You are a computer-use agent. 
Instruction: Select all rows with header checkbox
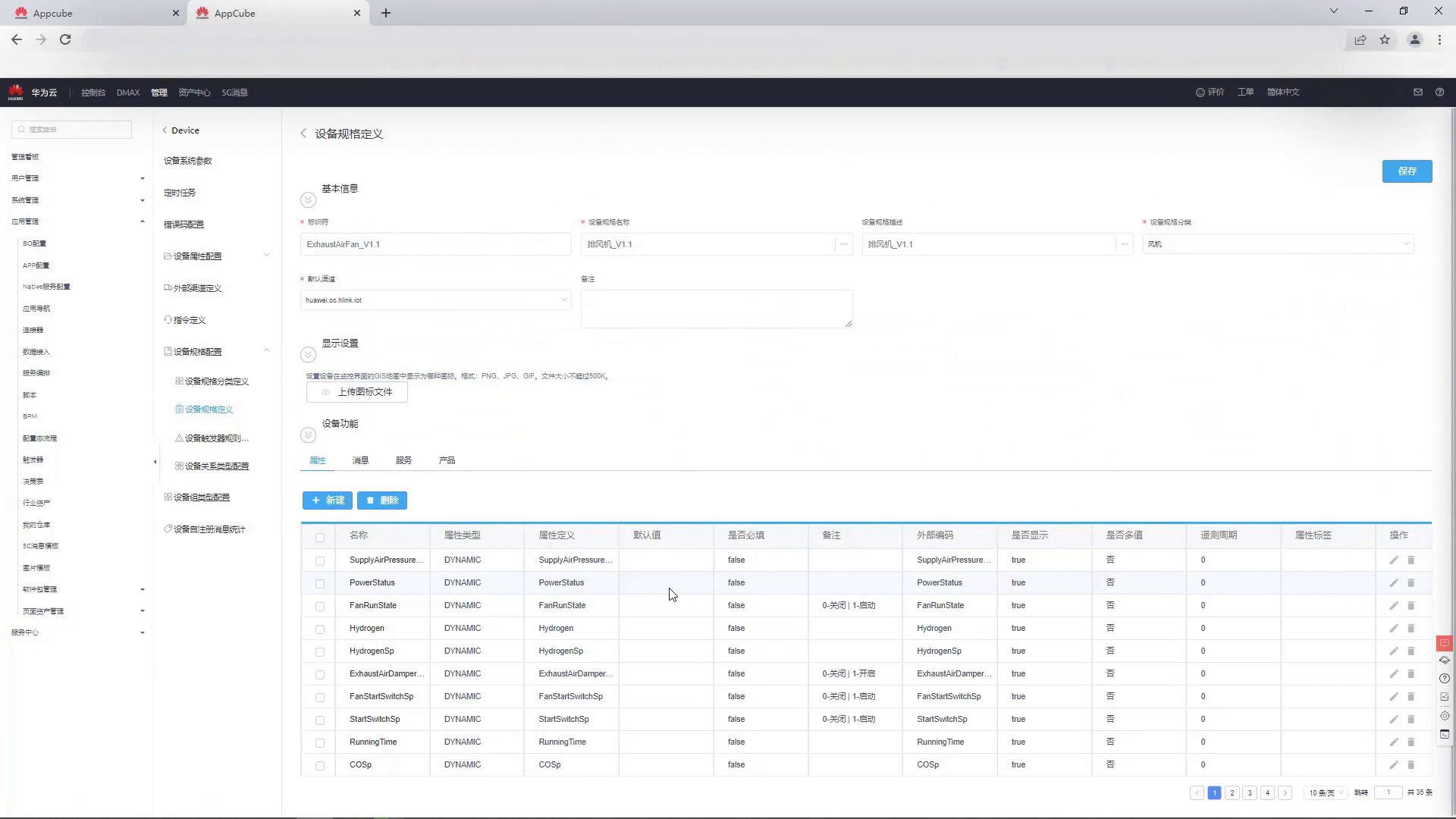click(320, 538)
